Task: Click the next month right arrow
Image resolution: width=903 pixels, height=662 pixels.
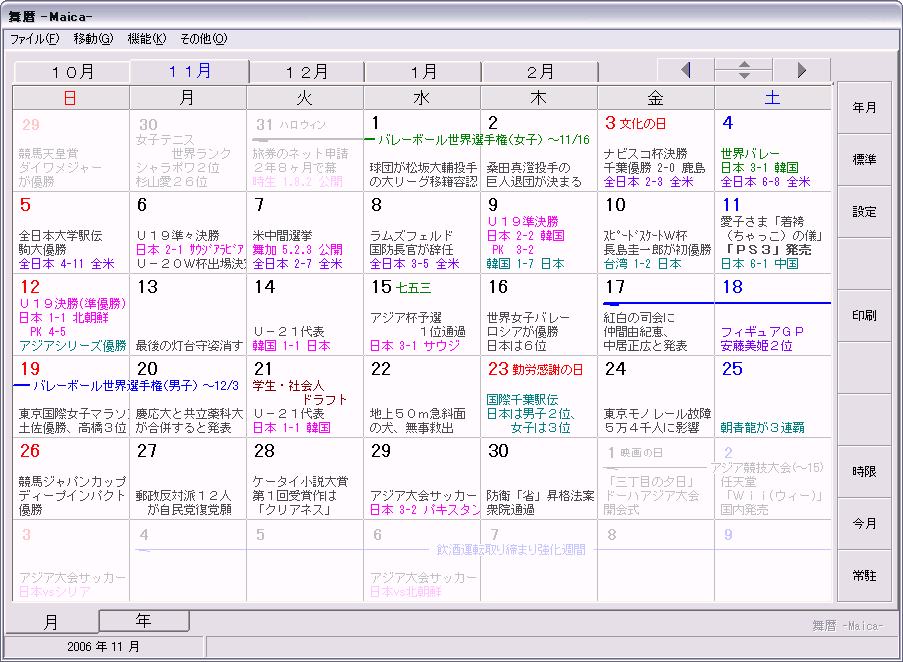Action: [x=801, y=70]
